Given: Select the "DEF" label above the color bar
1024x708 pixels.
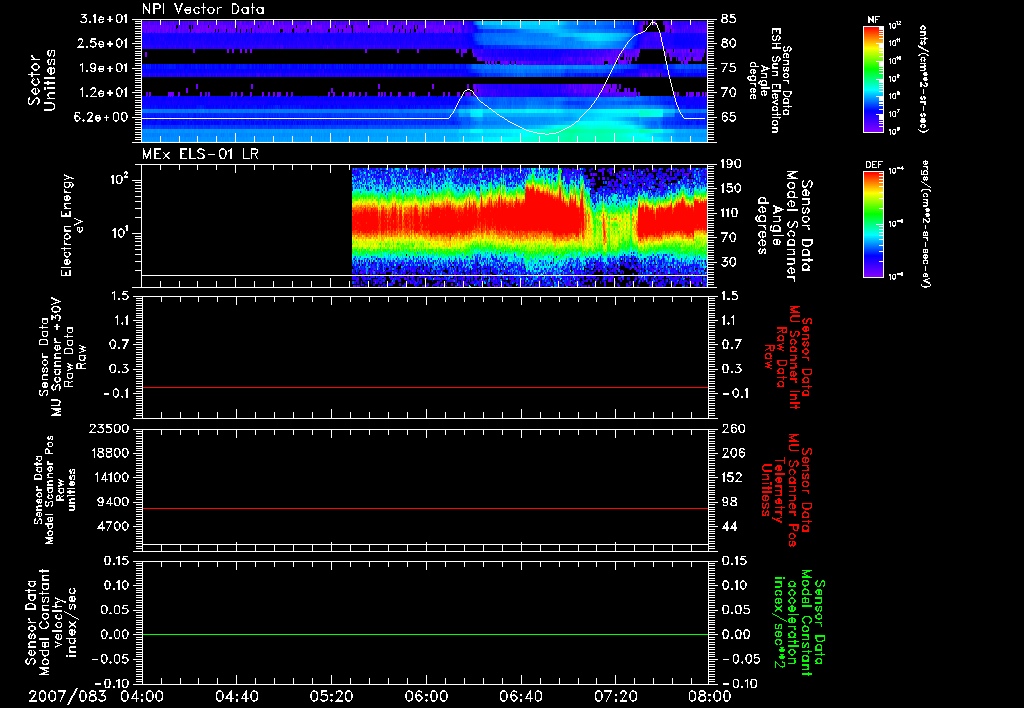Looking at the screenshot, I should (x=873, y=165).
